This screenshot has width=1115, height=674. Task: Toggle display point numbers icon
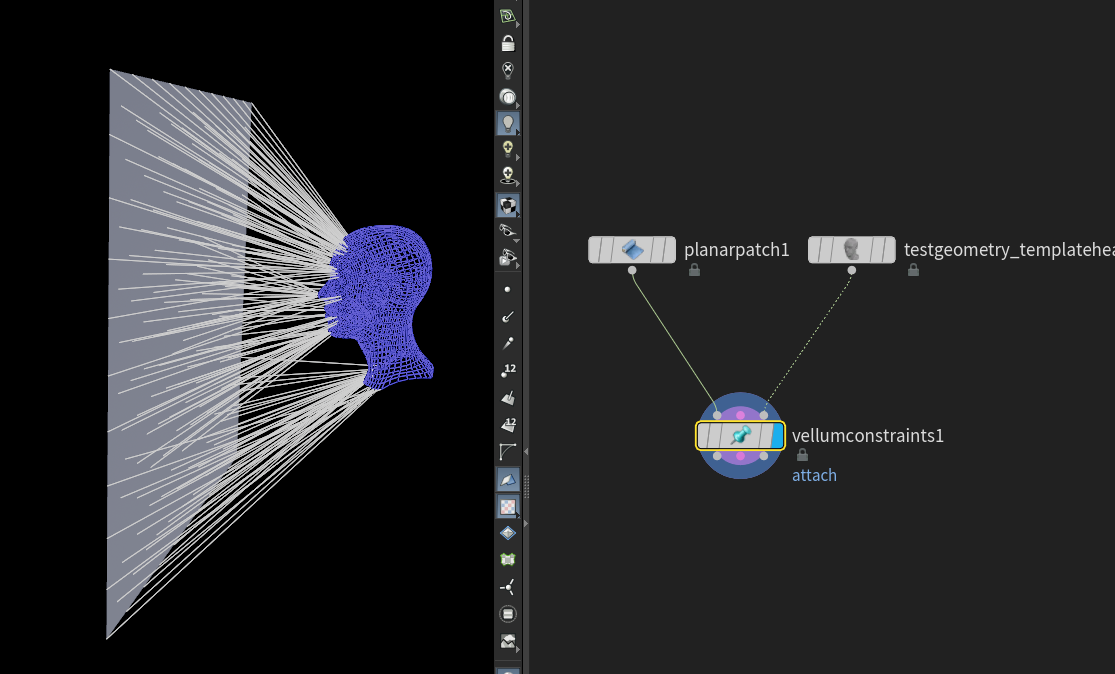click(x=508, y=370)
